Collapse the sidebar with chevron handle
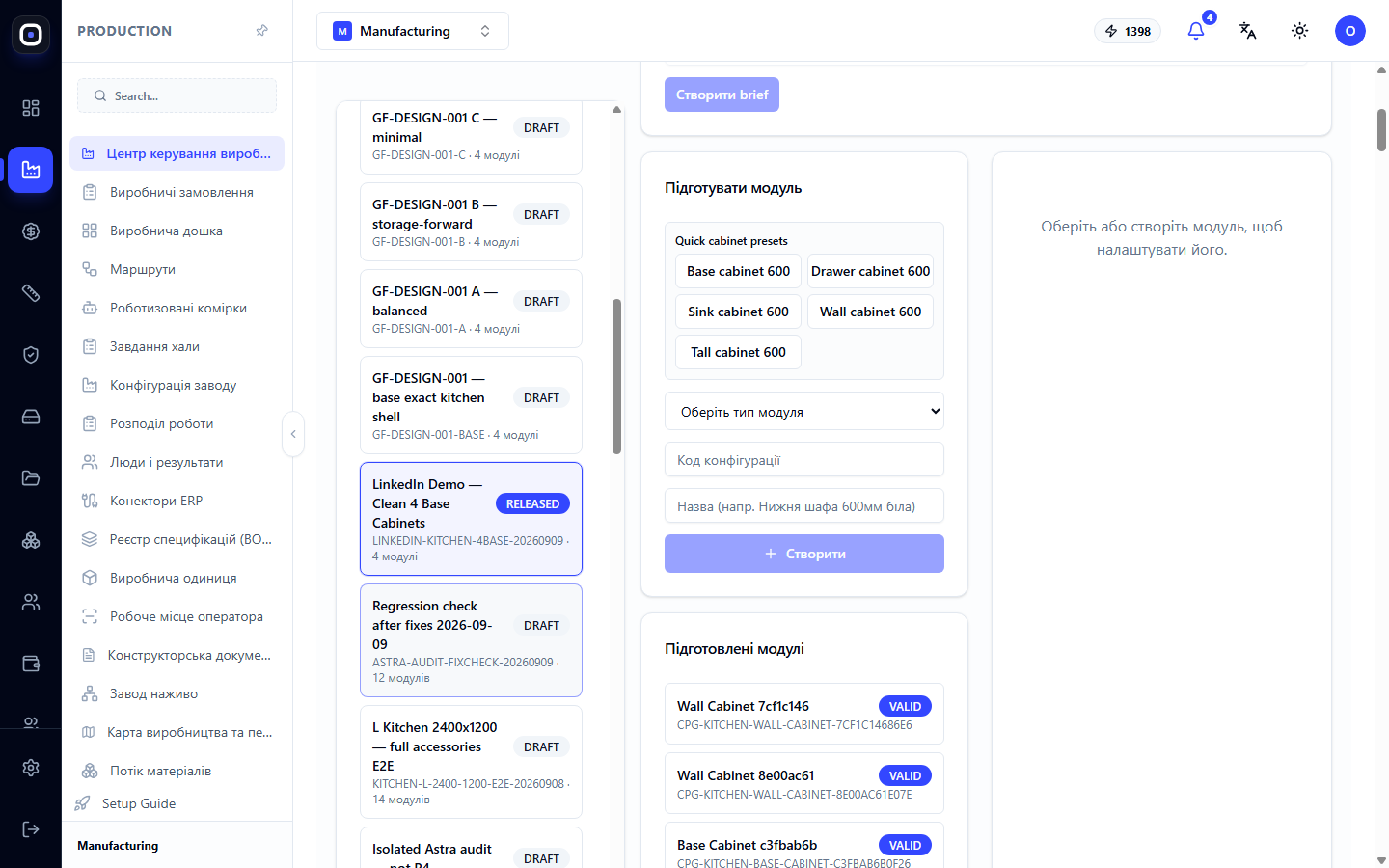The image size is (1389, 868). [x=293, y=434]
